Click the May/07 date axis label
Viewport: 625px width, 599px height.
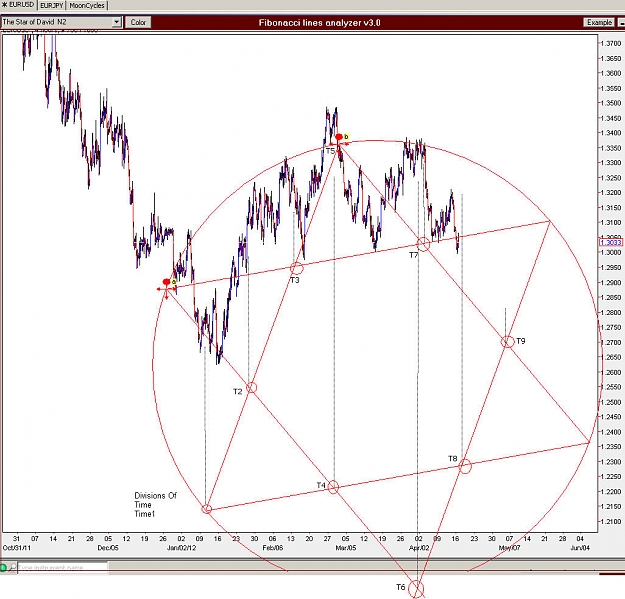point(509,548)
